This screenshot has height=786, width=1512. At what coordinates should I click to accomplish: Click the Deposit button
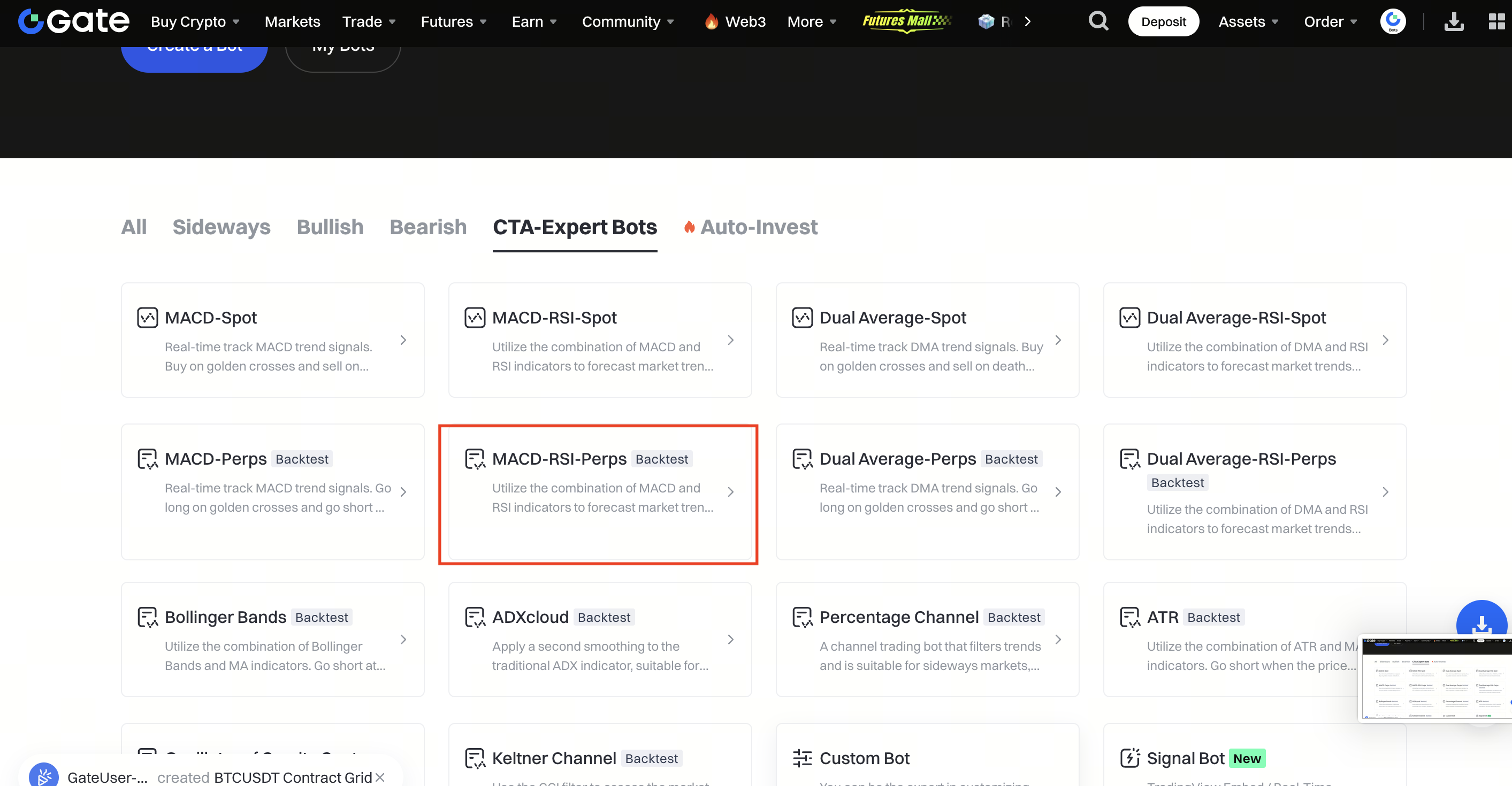pyautogui.click(x=1163, y=22)
